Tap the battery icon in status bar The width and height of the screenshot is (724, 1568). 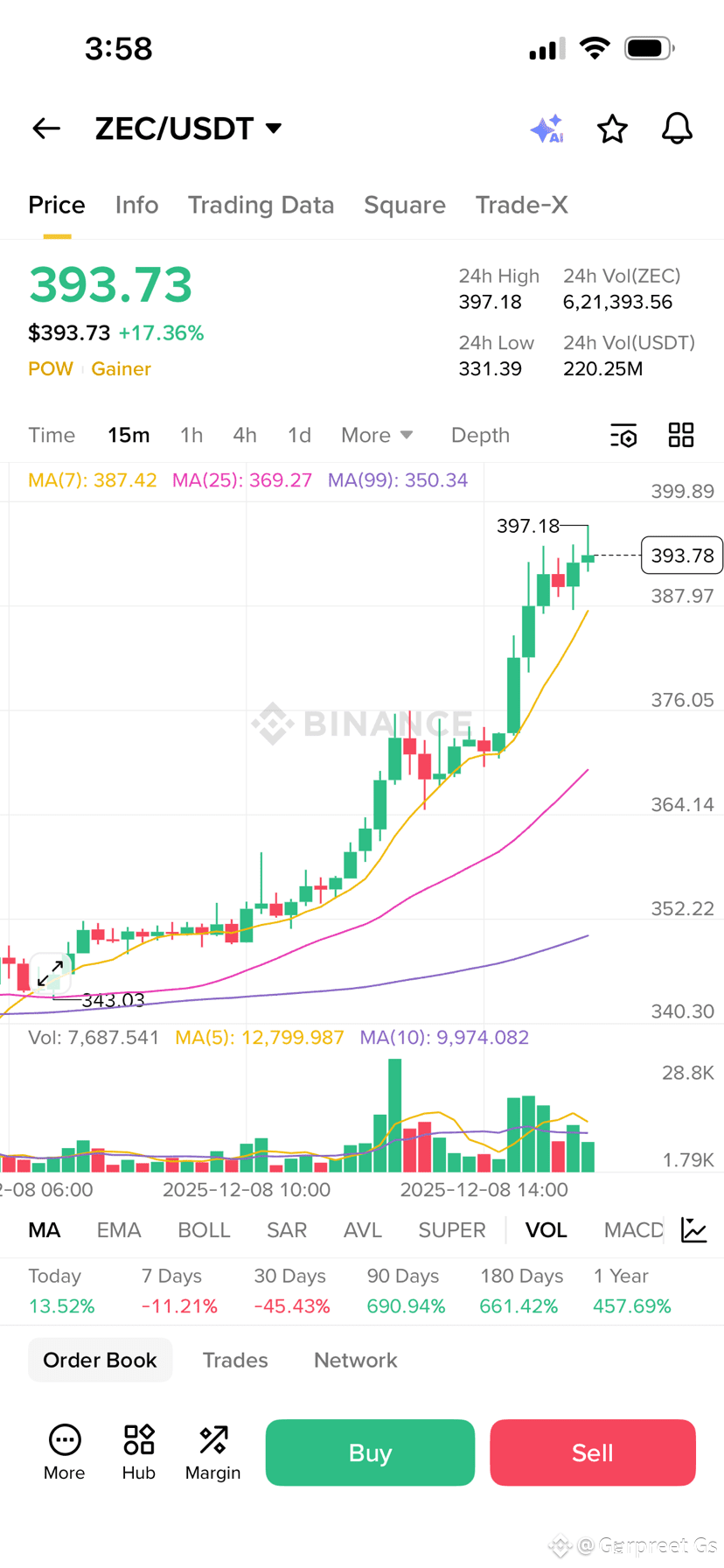[649, 48]
